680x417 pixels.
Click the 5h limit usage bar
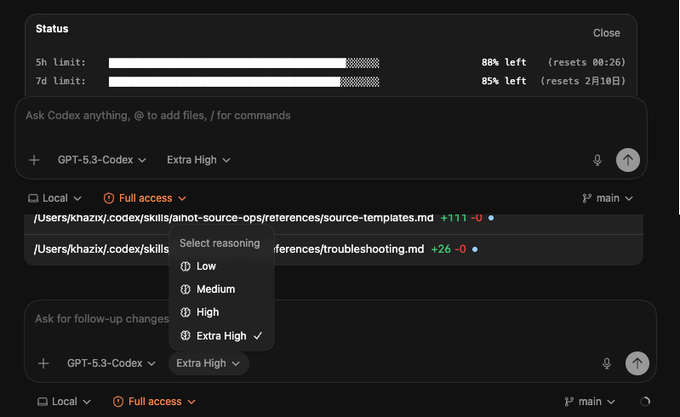244,63
